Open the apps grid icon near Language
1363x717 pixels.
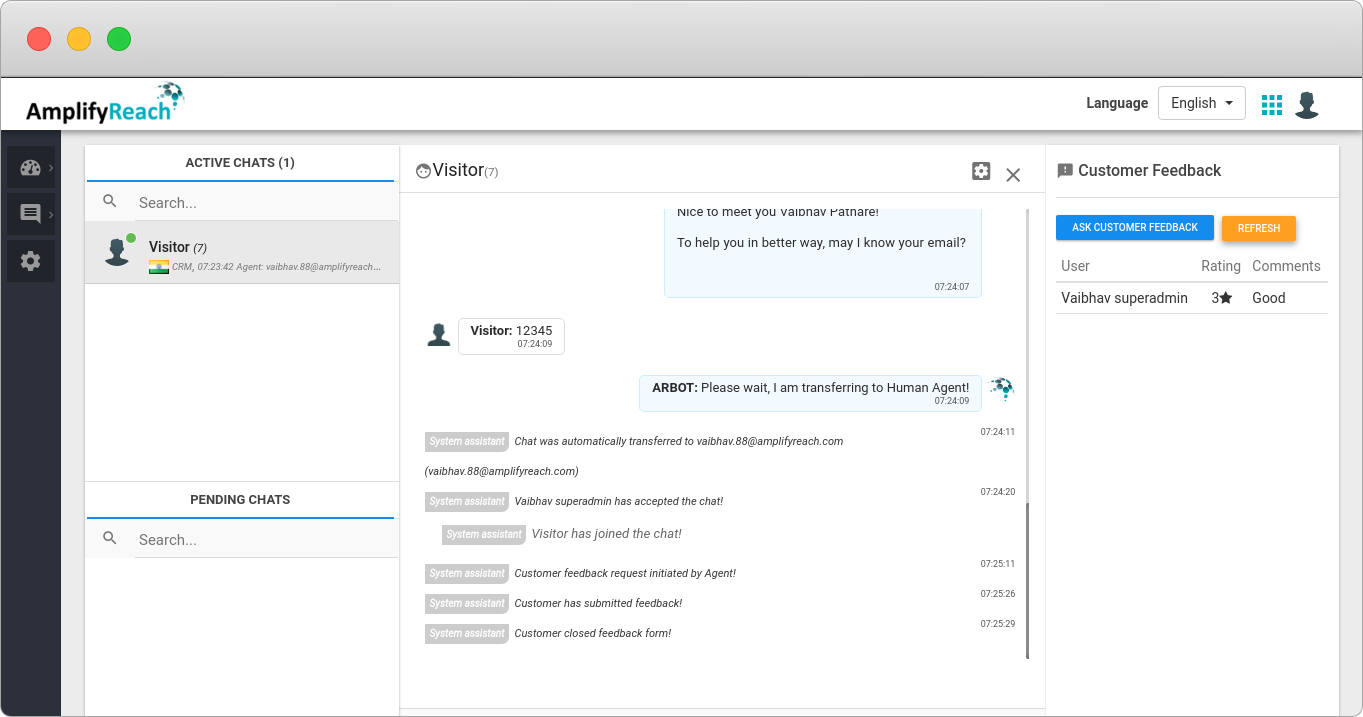coord(1271,104)
